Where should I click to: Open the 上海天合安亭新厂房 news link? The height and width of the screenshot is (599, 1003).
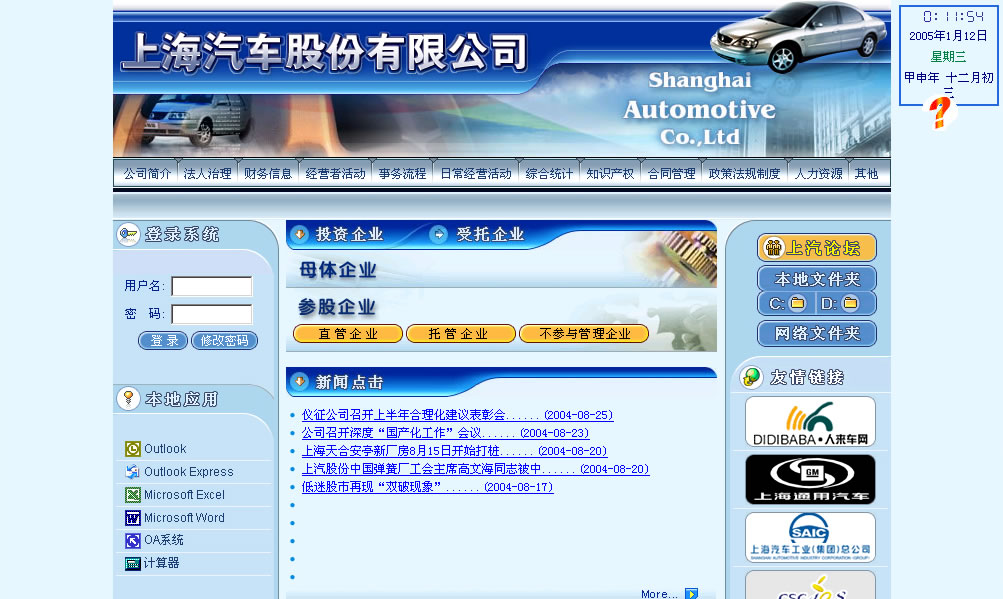tap(454, 451)
